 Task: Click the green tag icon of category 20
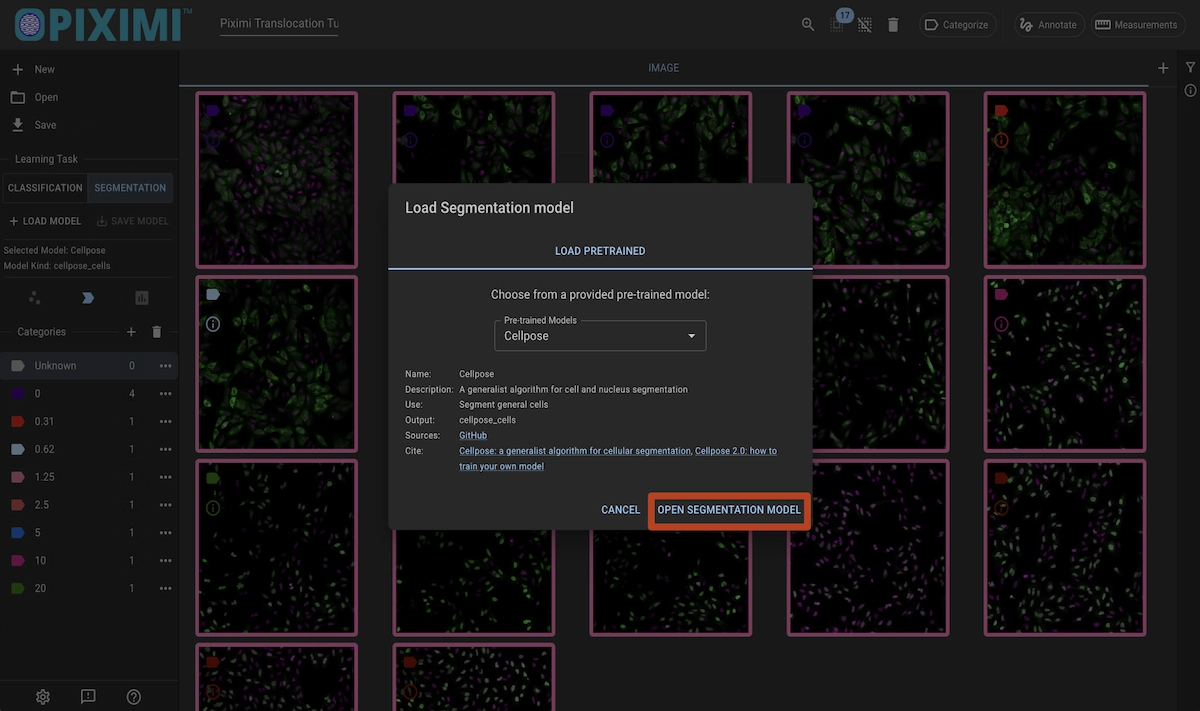point(18,589)
